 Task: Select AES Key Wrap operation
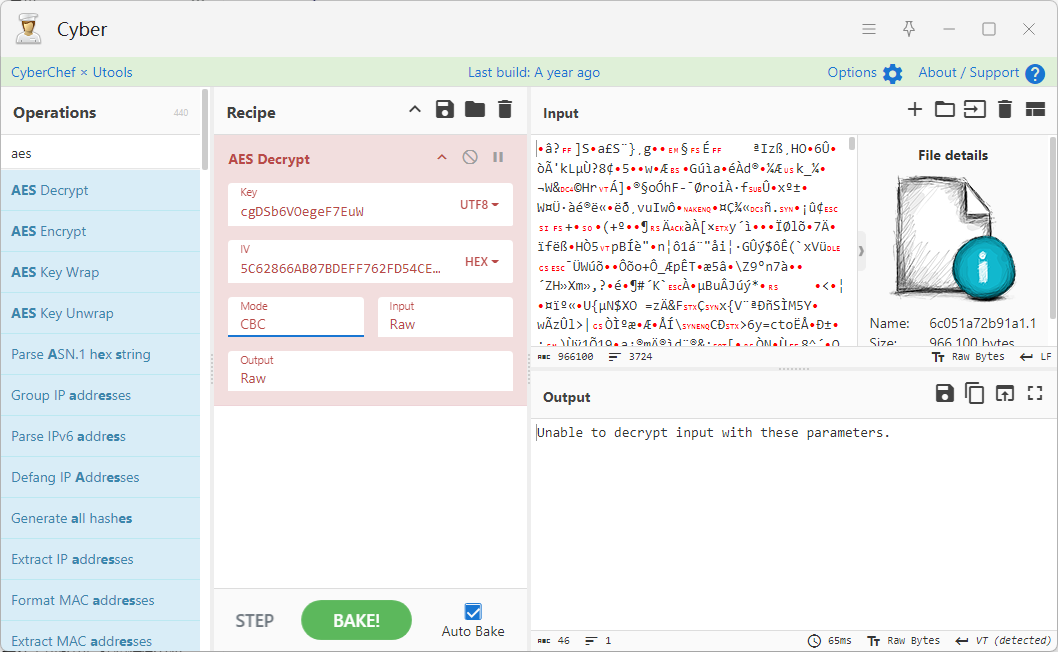pos(101,272)
